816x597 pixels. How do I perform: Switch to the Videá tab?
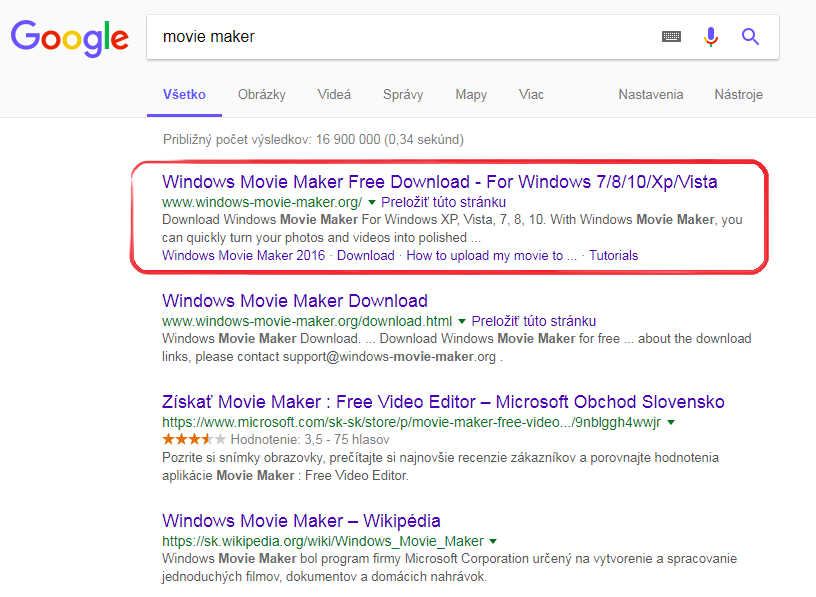pos(334,95)
